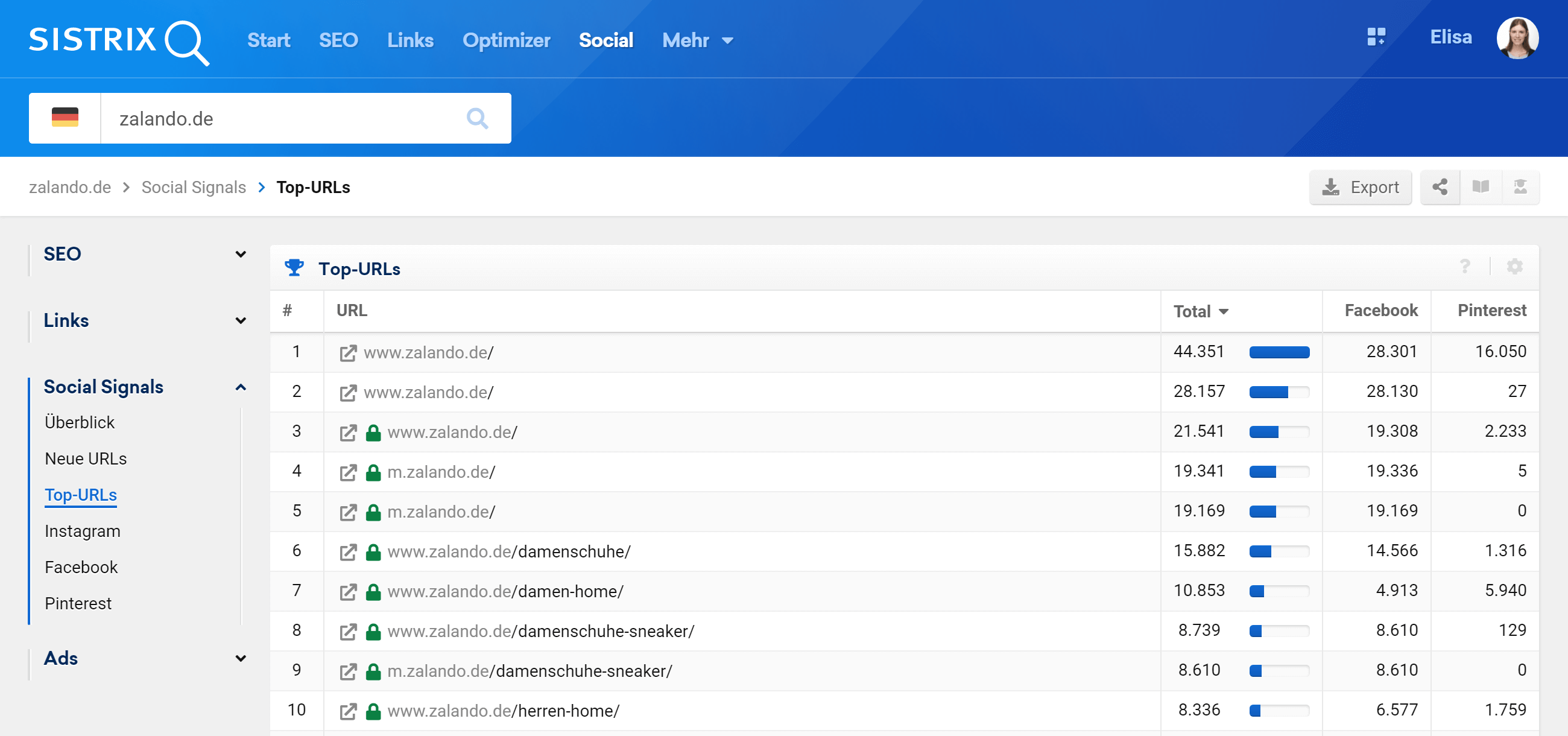This screenshot has width=1568, height=736.
Task: Click the search magnifier icon in the domain field
Action: point(476,118)
